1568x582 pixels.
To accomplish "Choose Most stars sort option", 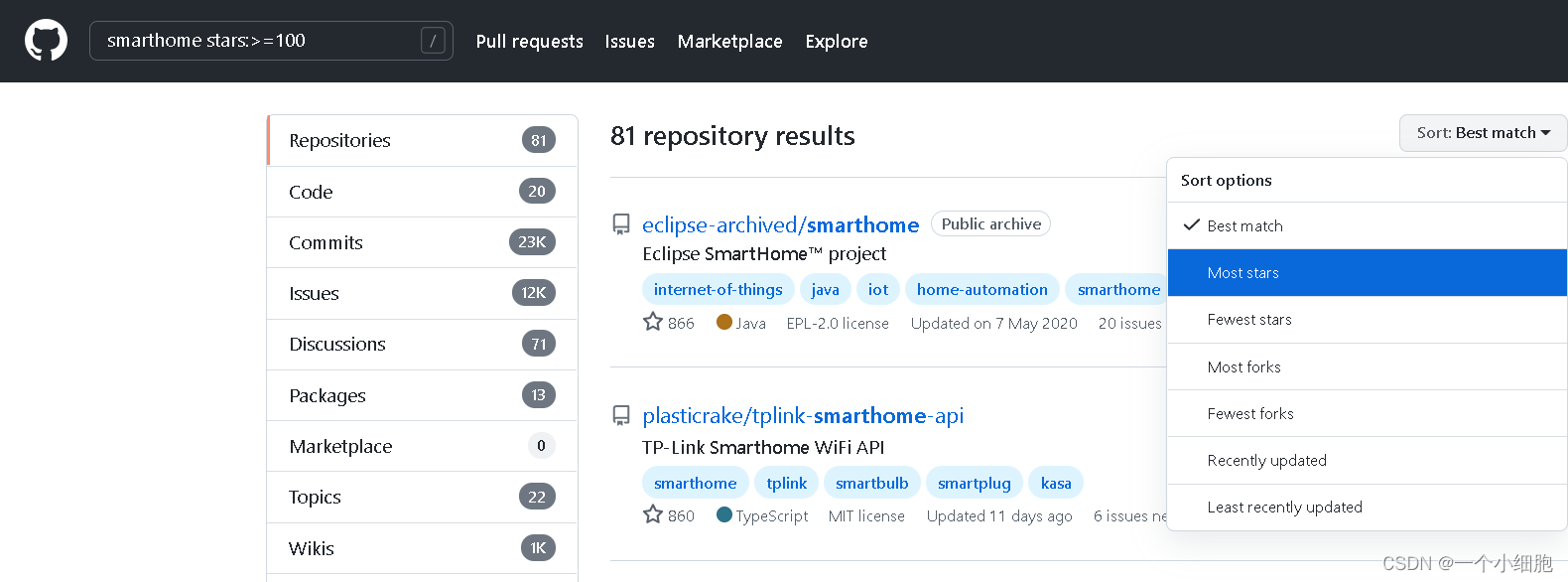I will click(x=1367, y=272).
